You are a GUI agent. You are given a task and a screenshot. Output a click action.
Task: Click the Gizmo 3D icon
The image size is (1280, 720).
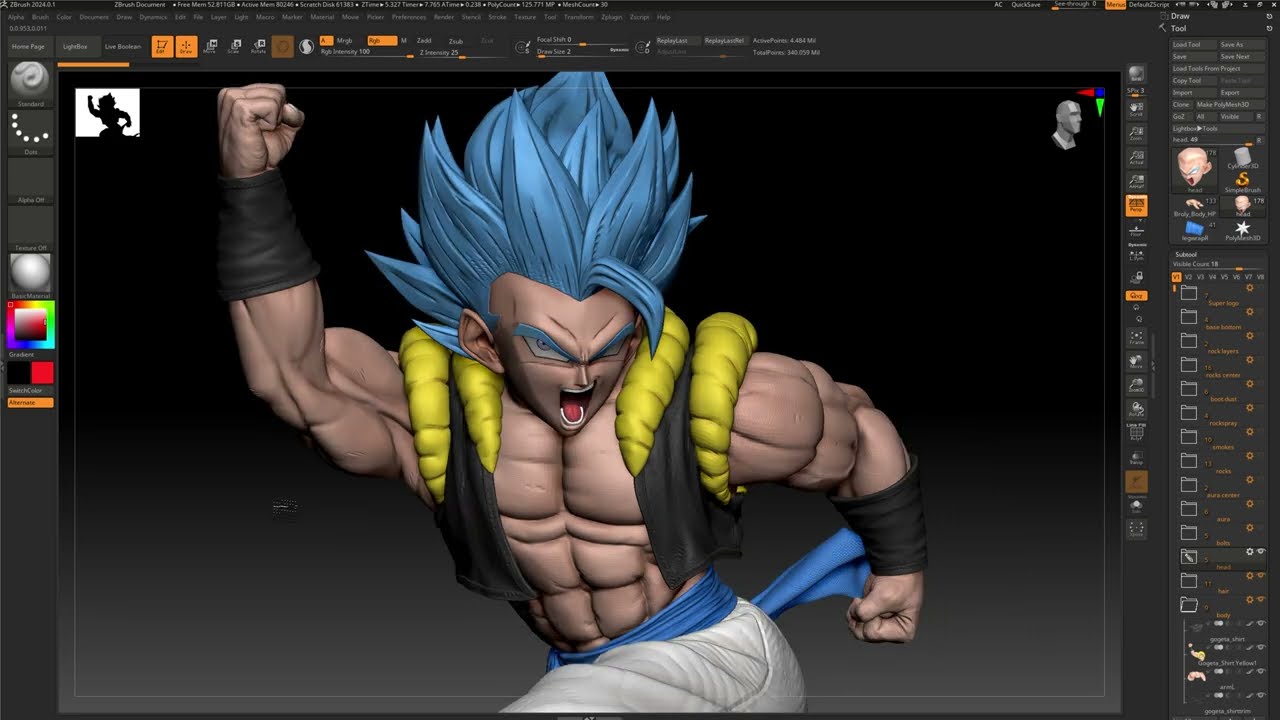click(283, 46)
